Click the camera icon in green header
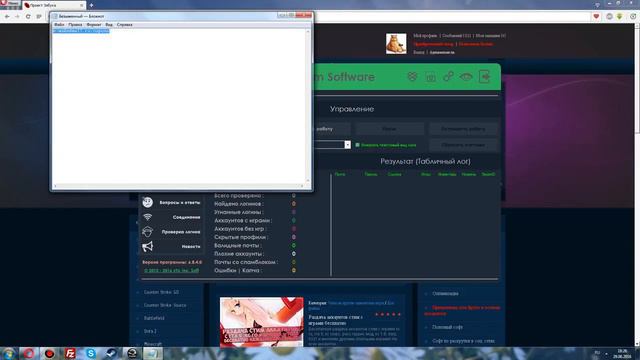 [431, 77]
